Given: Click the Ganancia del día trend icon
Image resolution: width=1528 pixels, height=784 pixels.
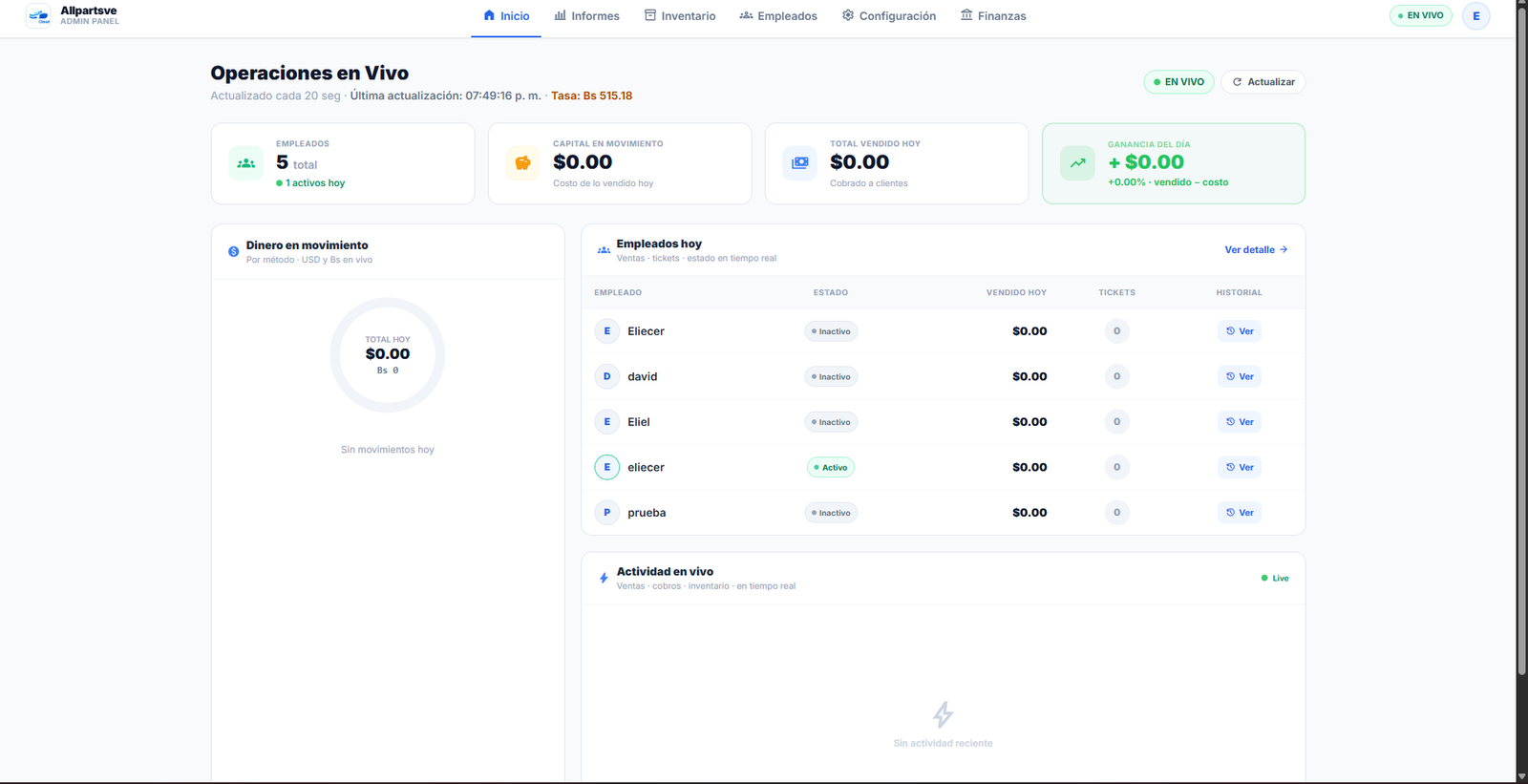Looking at the screenshot, I should (x=1077, y=163).
